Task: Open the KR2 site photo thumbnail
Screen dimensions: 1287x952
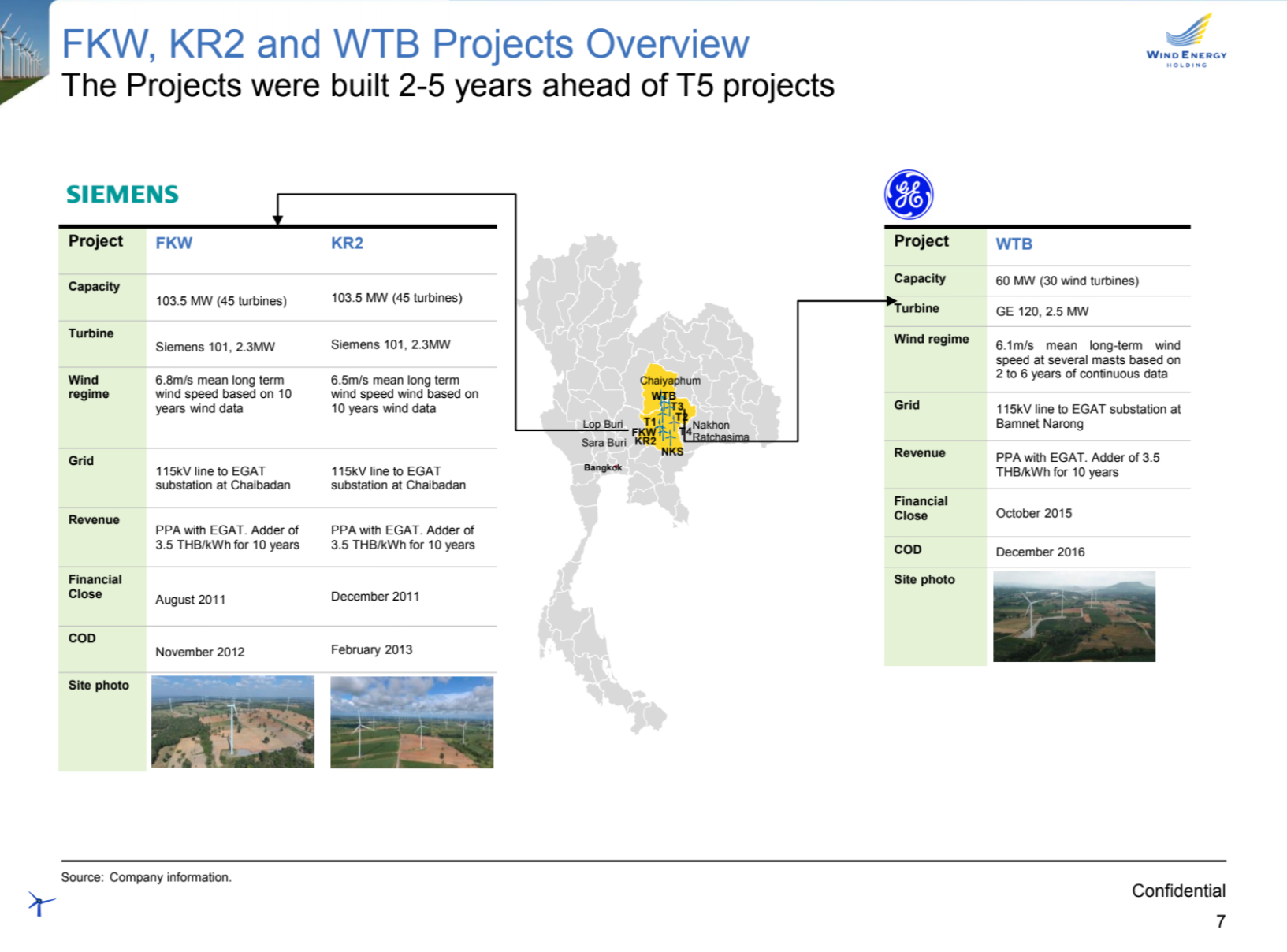Action: 411,722
